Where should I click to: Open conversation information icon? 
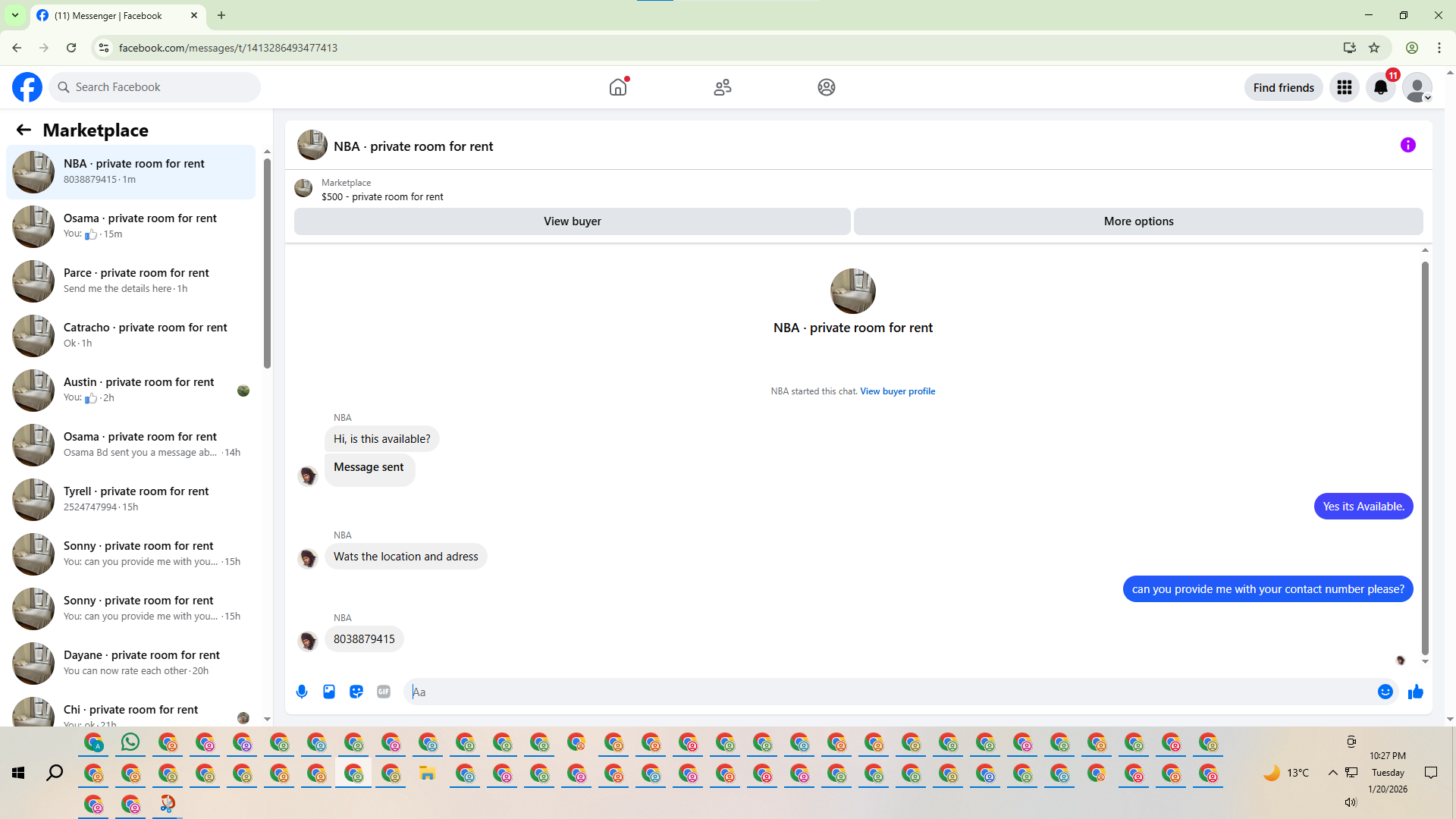(x=1408, y=145)
